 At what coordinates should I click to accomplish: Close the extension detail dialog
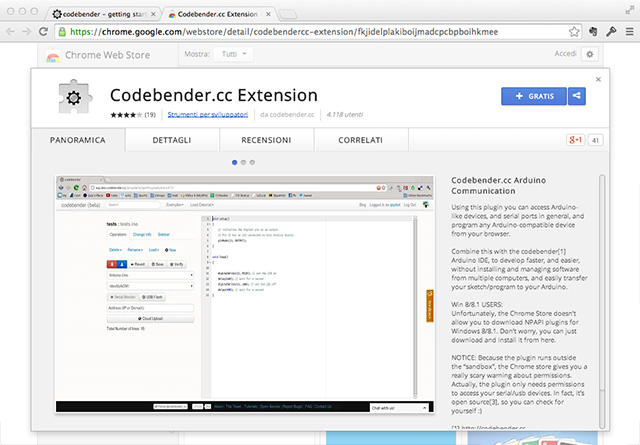[x=598, y=80]
